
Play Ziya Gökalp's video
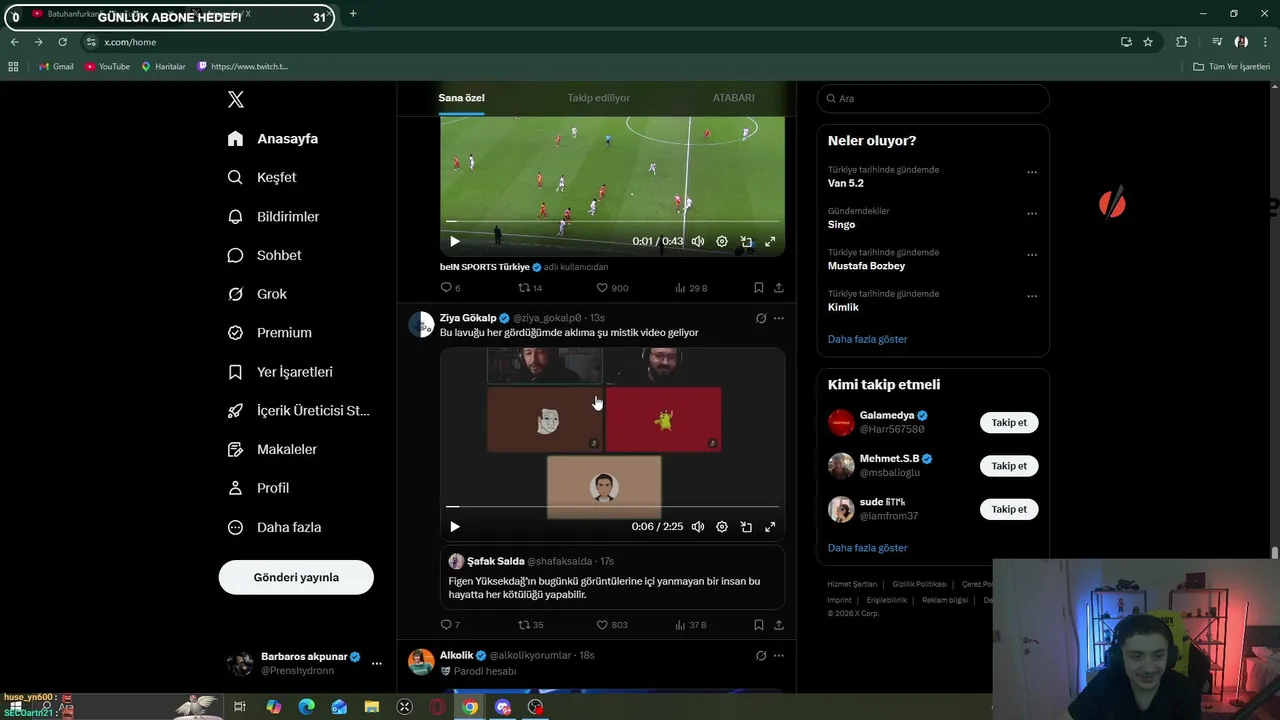click(455, 527)
